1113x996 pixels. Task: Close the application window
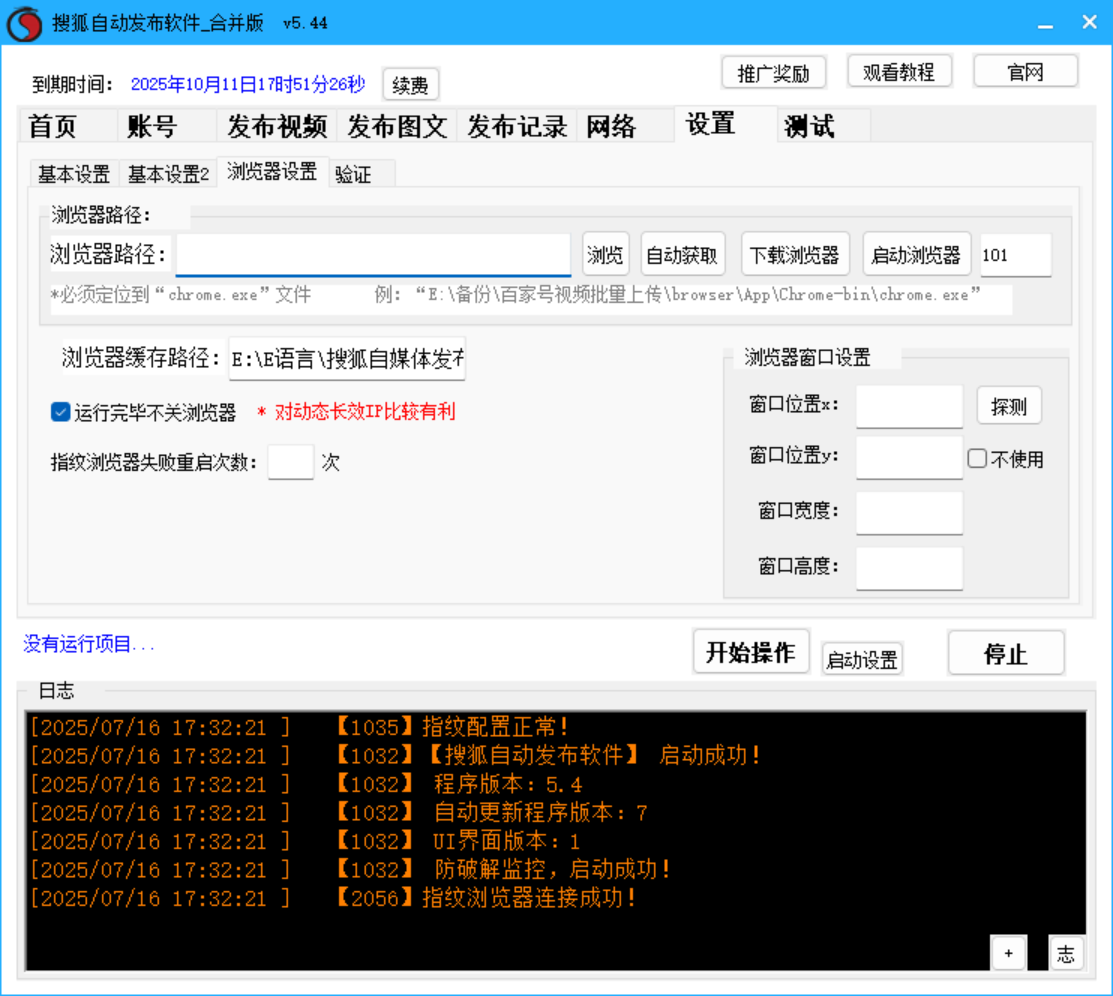coord(1090,23)
